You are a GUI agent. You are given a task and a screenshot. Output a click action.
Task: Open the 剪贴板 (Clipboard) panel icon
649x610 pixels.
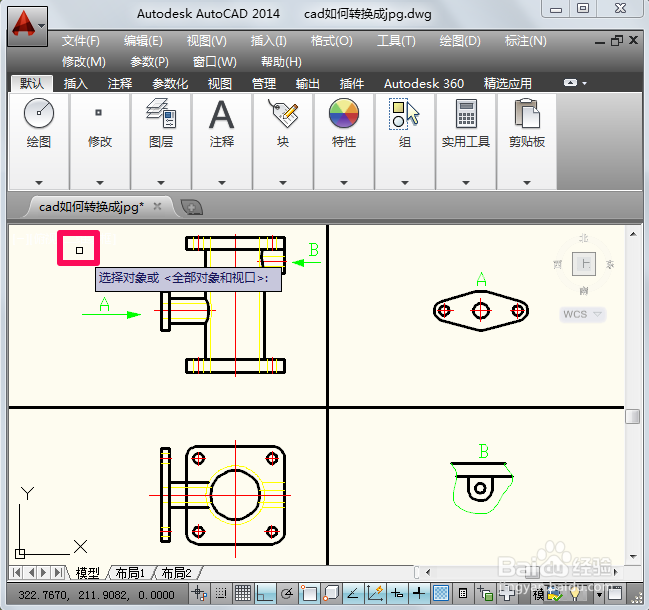pyautogui.click(x=527, y=113)
